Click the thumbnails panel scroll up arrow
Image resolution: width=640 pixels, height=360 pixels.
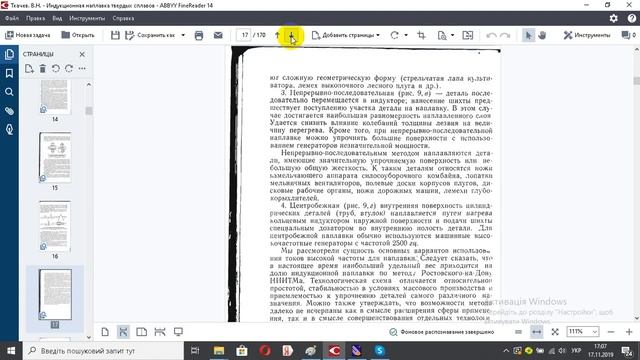(x=89, y=84)
